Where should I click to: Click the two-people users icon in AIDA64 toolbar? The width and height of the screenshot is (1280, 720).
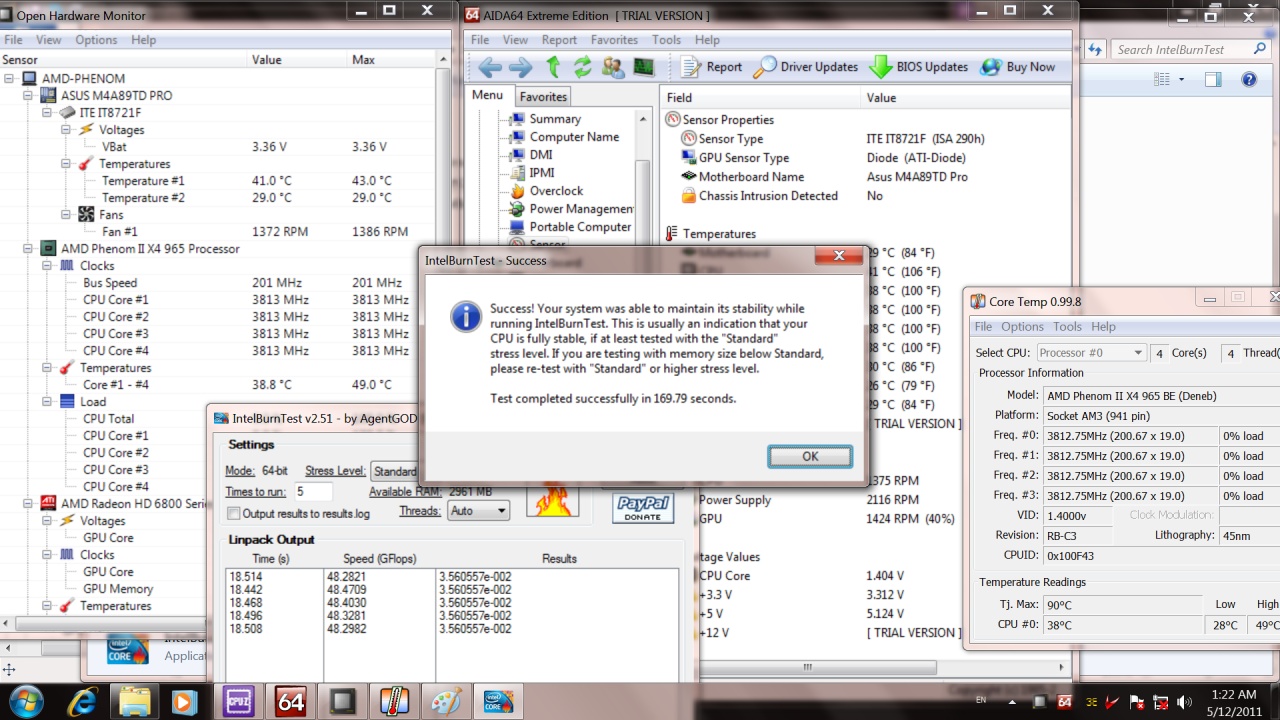coord(613,67)
